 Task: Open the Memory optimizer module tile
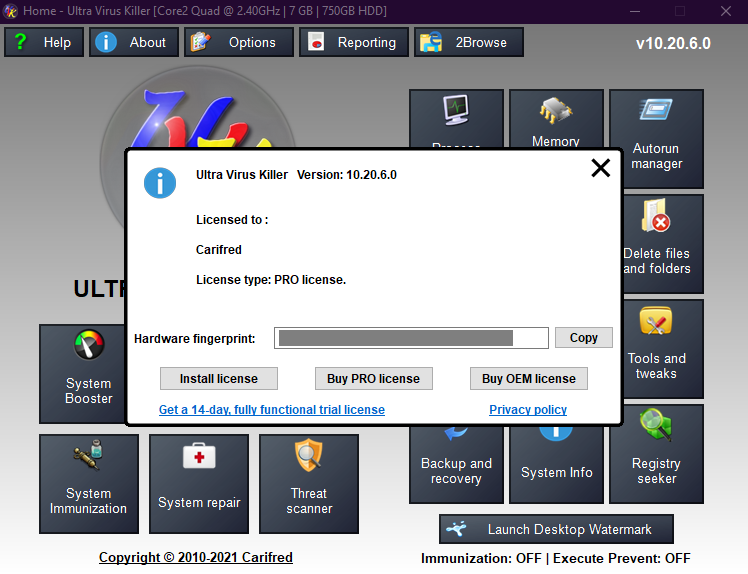click(x=556, y=118)
